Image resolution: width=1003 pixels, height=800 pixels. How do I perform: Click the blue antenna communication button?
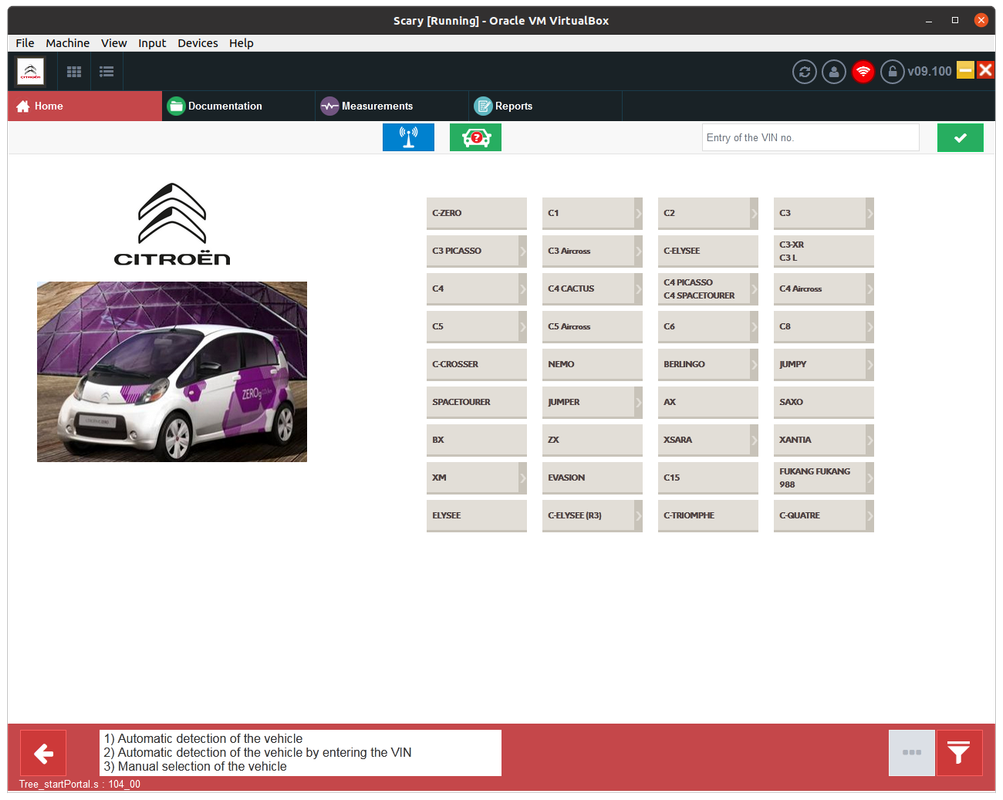408,137
